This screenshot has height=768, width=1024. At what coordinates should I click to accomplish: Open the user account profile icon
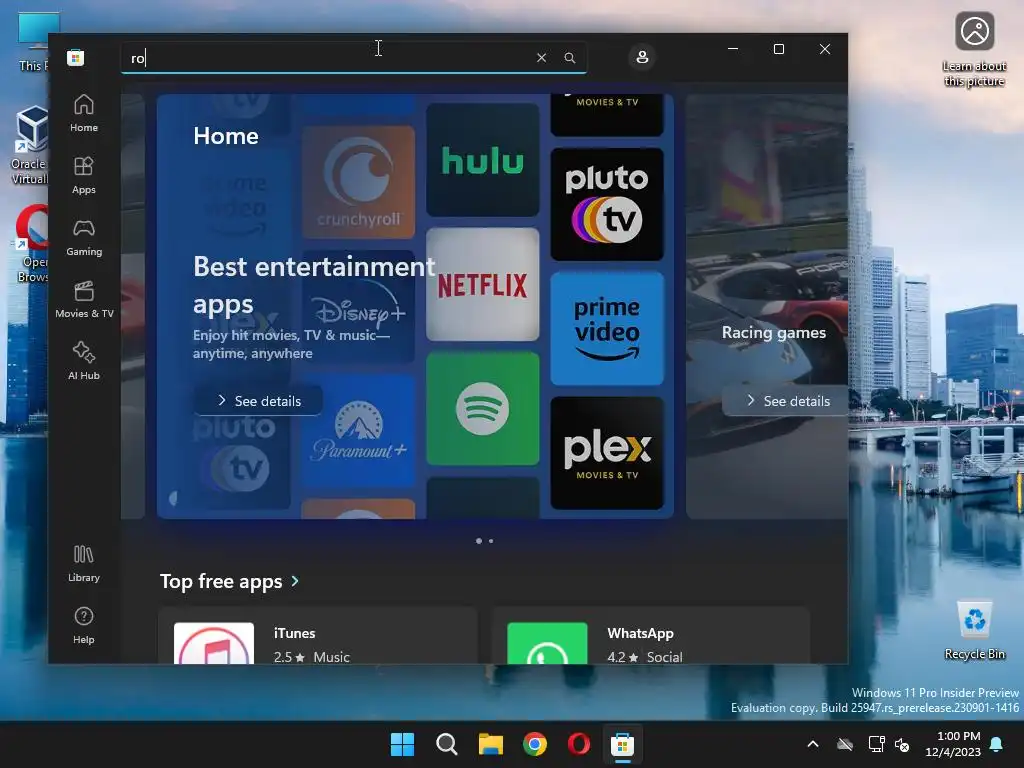click(642, 57)
